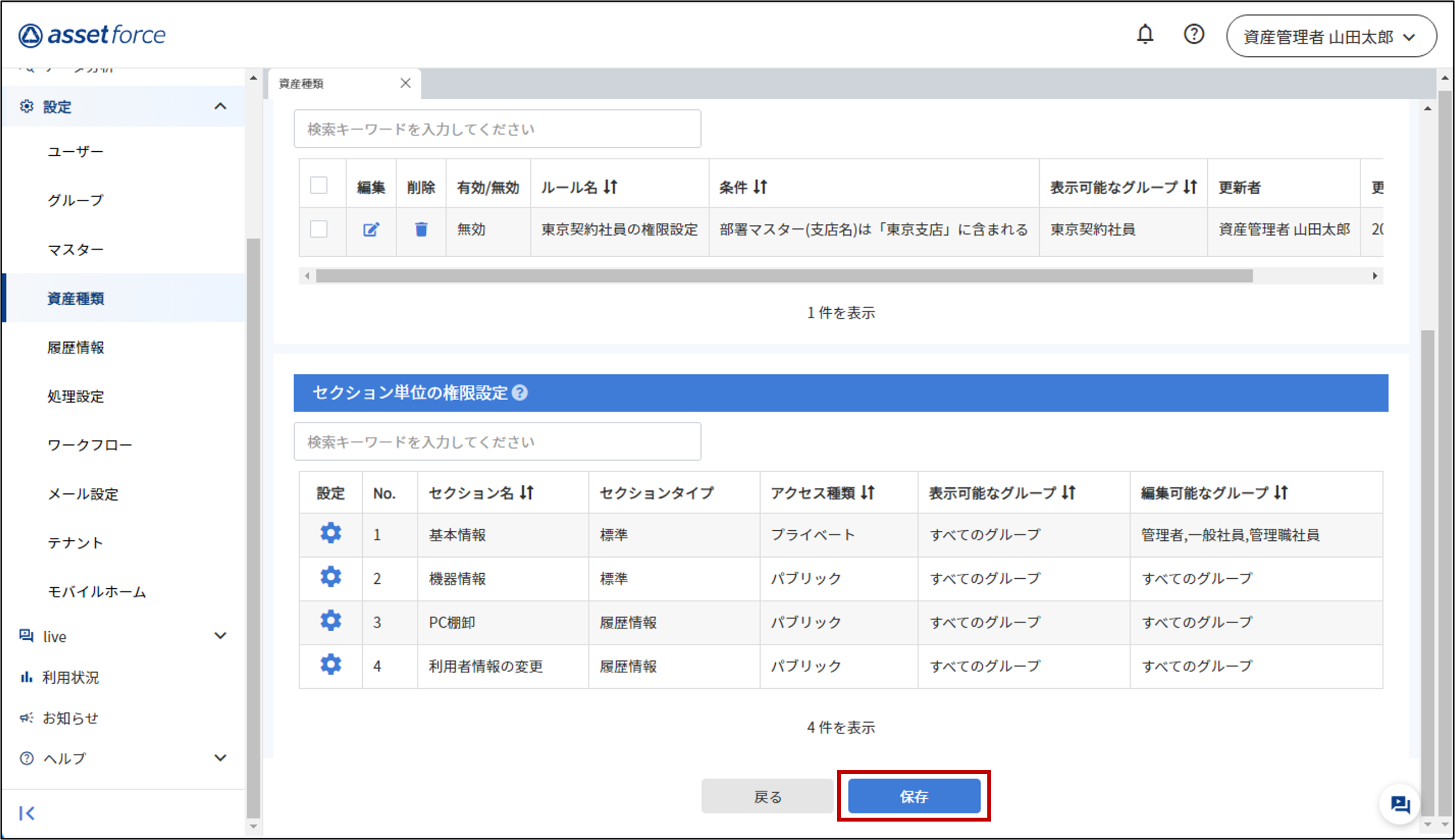The image size is (1455, 840).
Task: Sort sections by アクセス種類
Action: pos(868,492)
